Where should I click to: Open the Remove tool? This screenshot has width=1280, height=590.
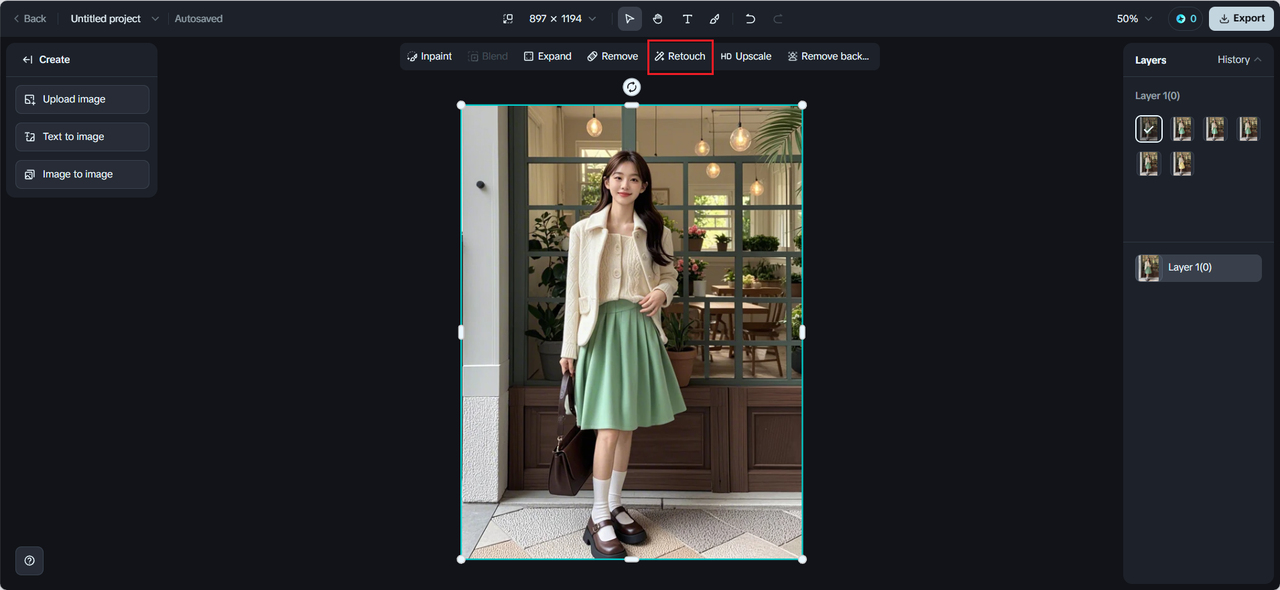[613, 56]
